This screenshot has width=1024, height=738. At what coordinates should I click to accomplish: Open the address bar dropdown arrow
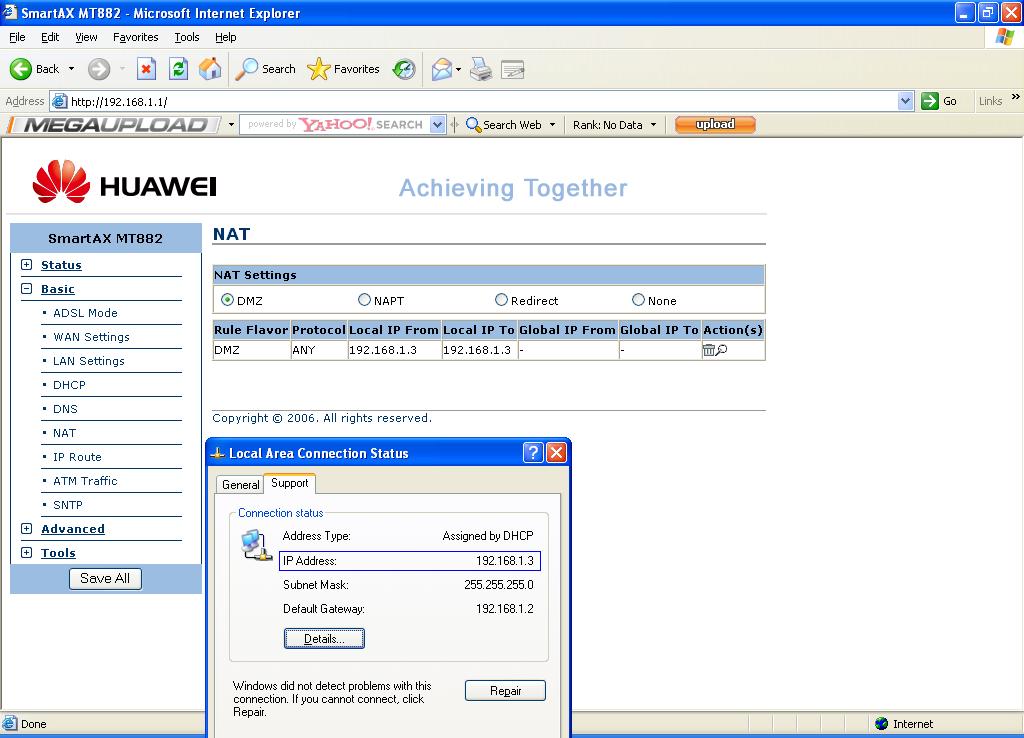(x=905, y=101)
